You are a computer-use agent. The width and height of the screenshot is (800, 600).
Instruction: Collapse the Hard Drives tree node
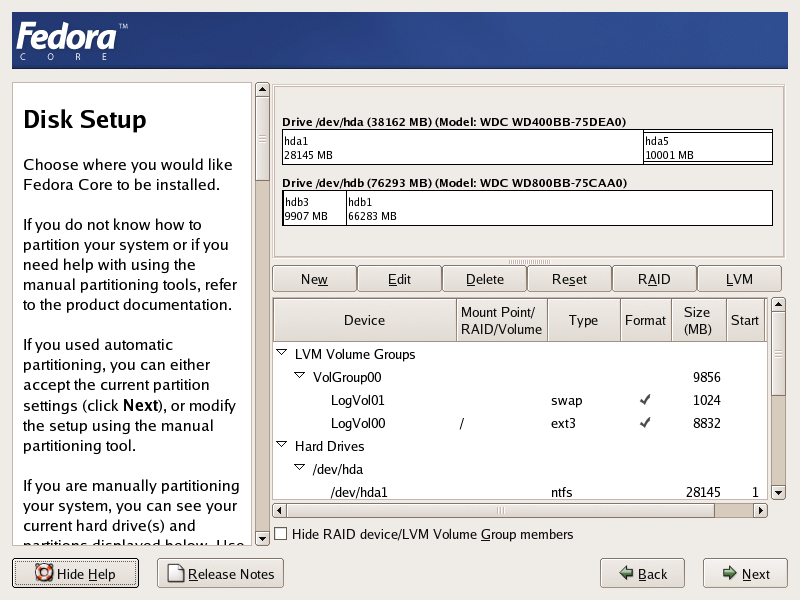click(x=282, y=444)
